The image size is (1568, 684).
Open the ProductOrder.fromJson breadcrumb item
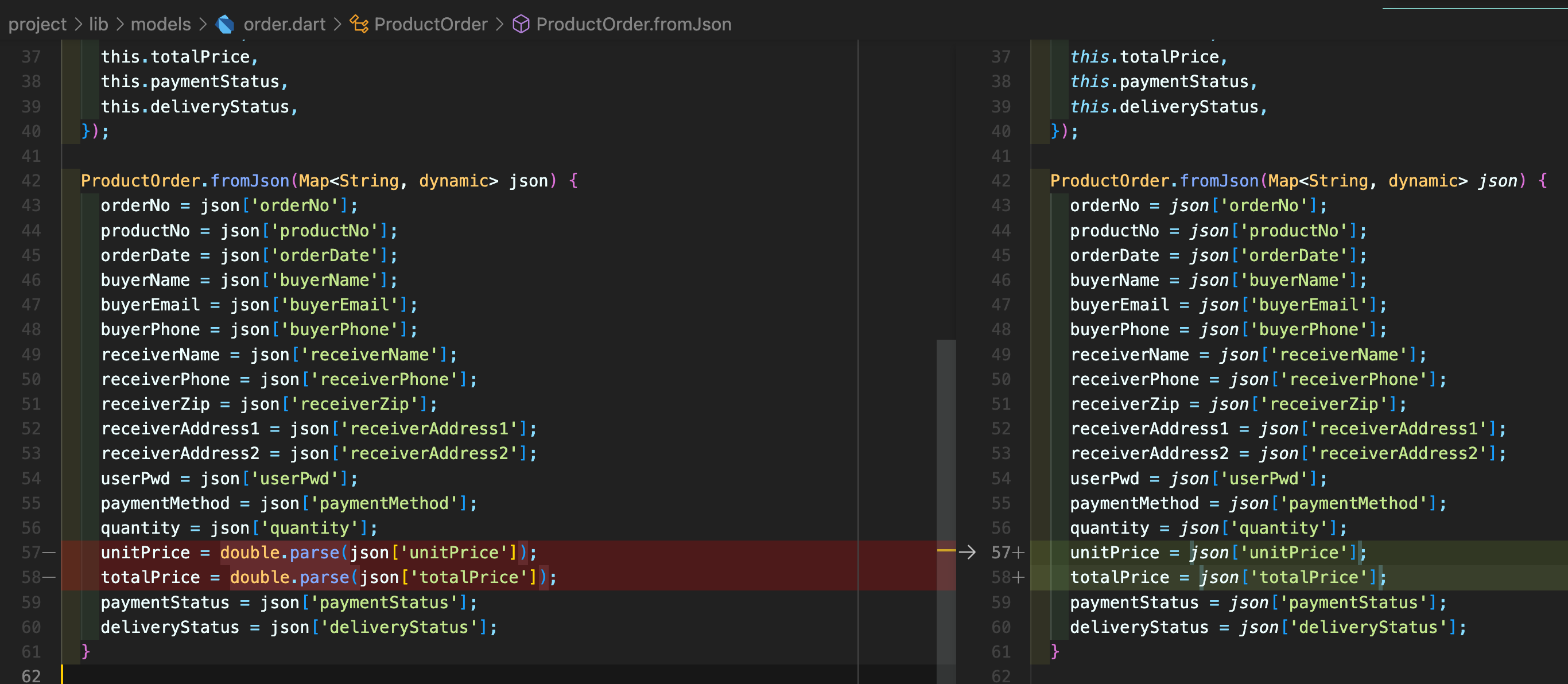coord(633,24)
